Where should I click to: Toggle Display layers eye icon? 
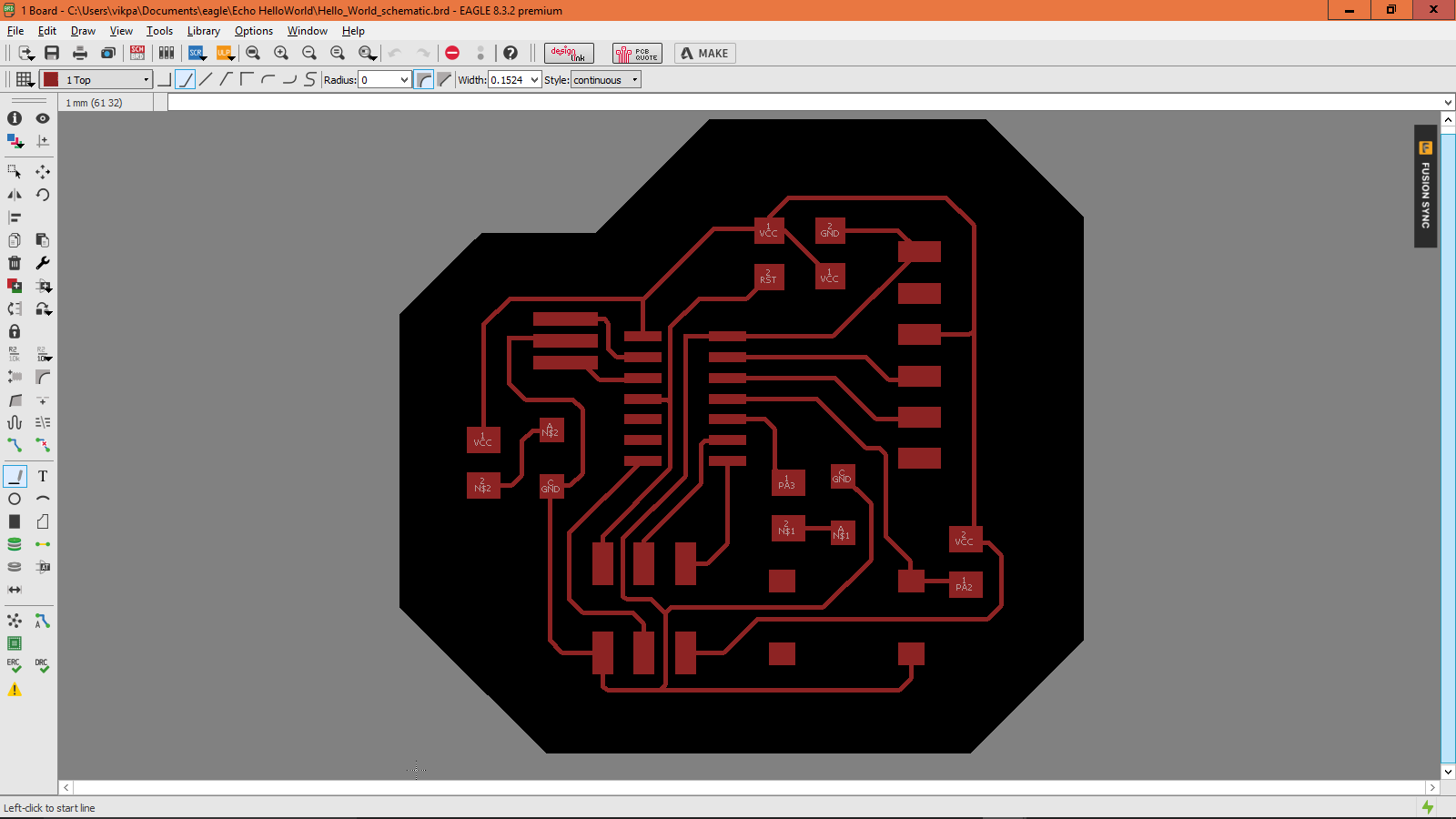click(x=43, y=118)
